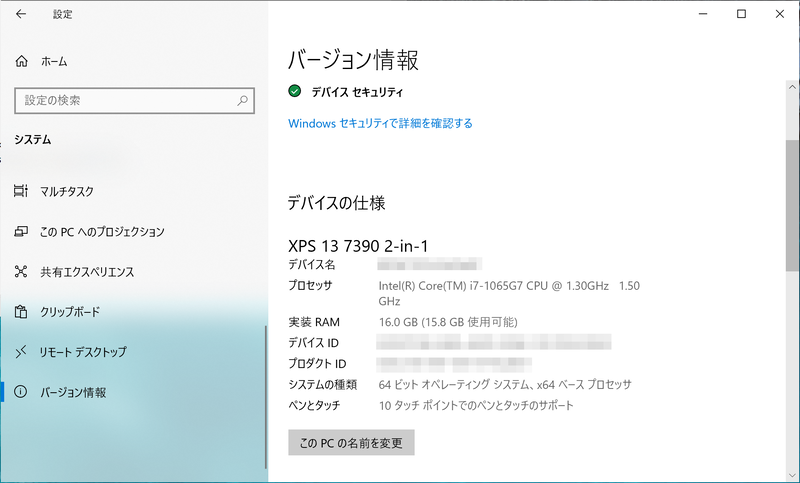
Task: Select the システムの種類 label
Action: (x=322, y=385)
